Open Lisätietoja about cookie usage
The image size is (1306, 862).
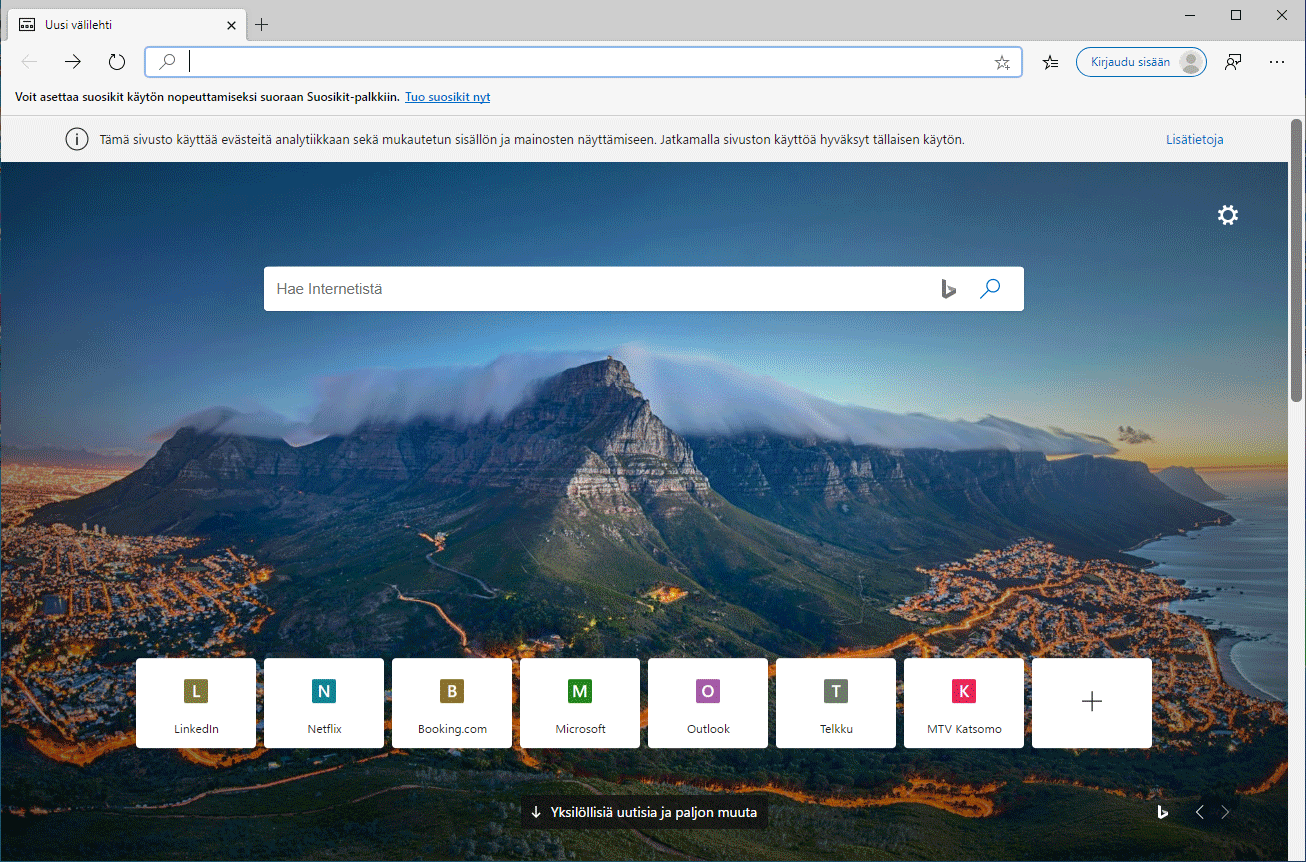point(1194,139)
